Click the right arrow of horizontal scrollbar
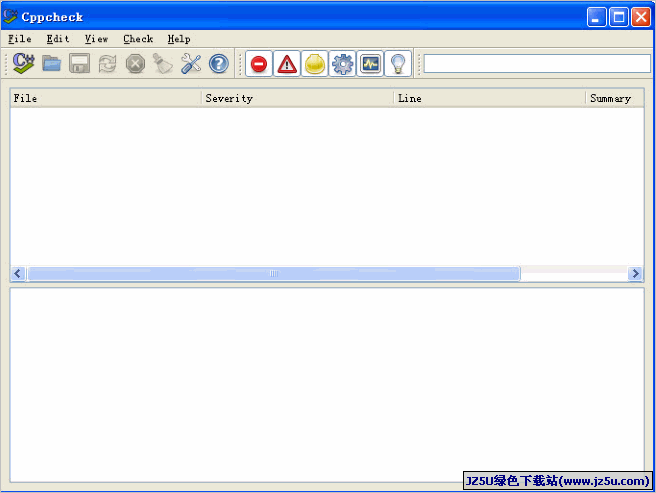 pyautogui.click(x=636, y=273)
